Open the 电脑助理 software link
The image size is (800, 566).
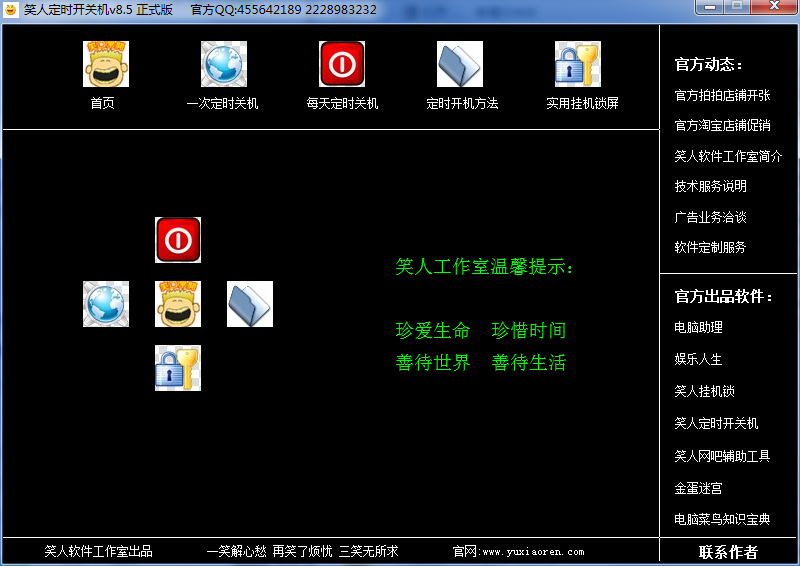pos(698,327)
